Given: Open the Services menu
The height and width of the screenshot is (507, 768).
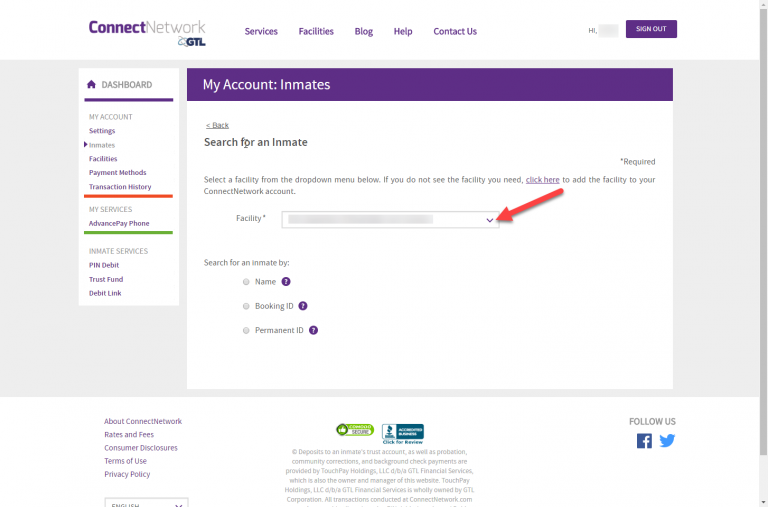Looking at the screenshot, I should [x=261, y=31].
